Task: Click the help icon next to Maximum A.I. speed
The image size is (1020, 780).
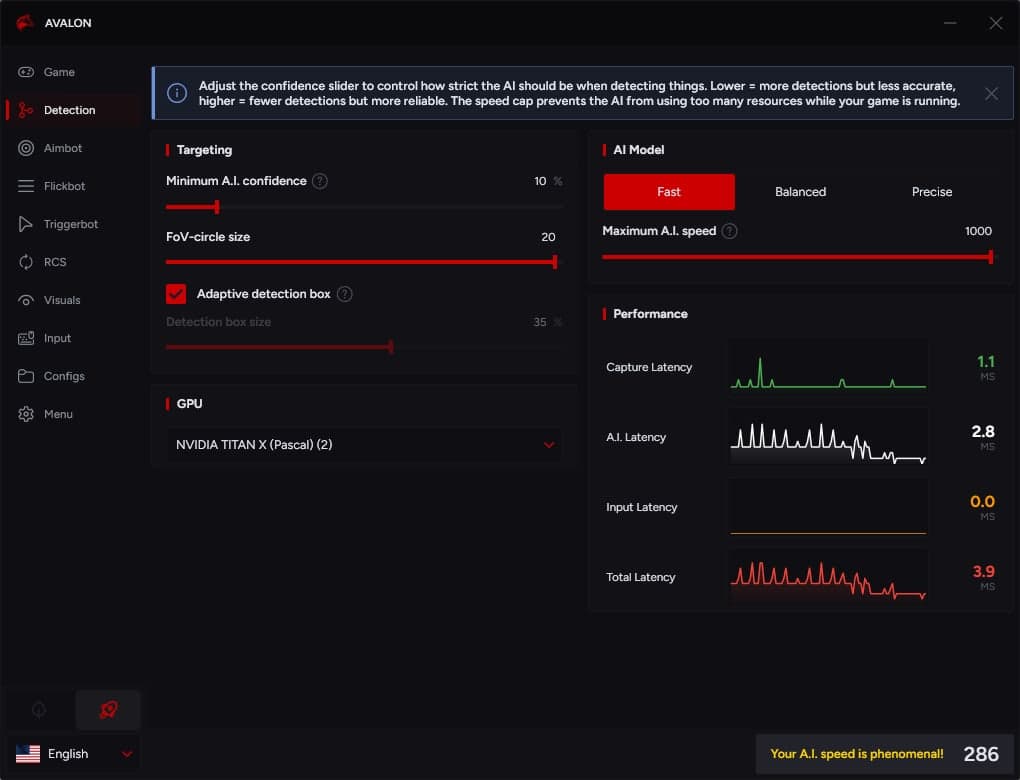Action: pyautogui.click(x=730, y=231)
